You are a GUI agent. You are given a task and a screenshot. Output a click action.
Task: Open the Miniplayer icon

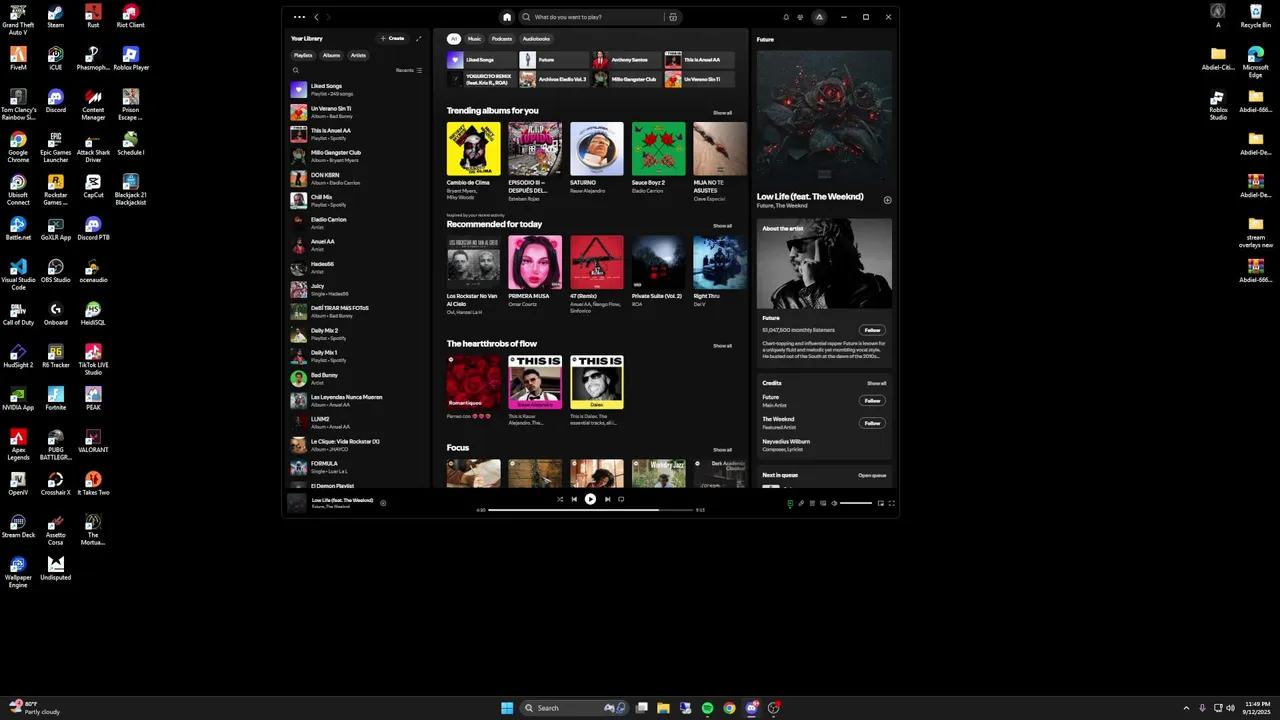881,503
